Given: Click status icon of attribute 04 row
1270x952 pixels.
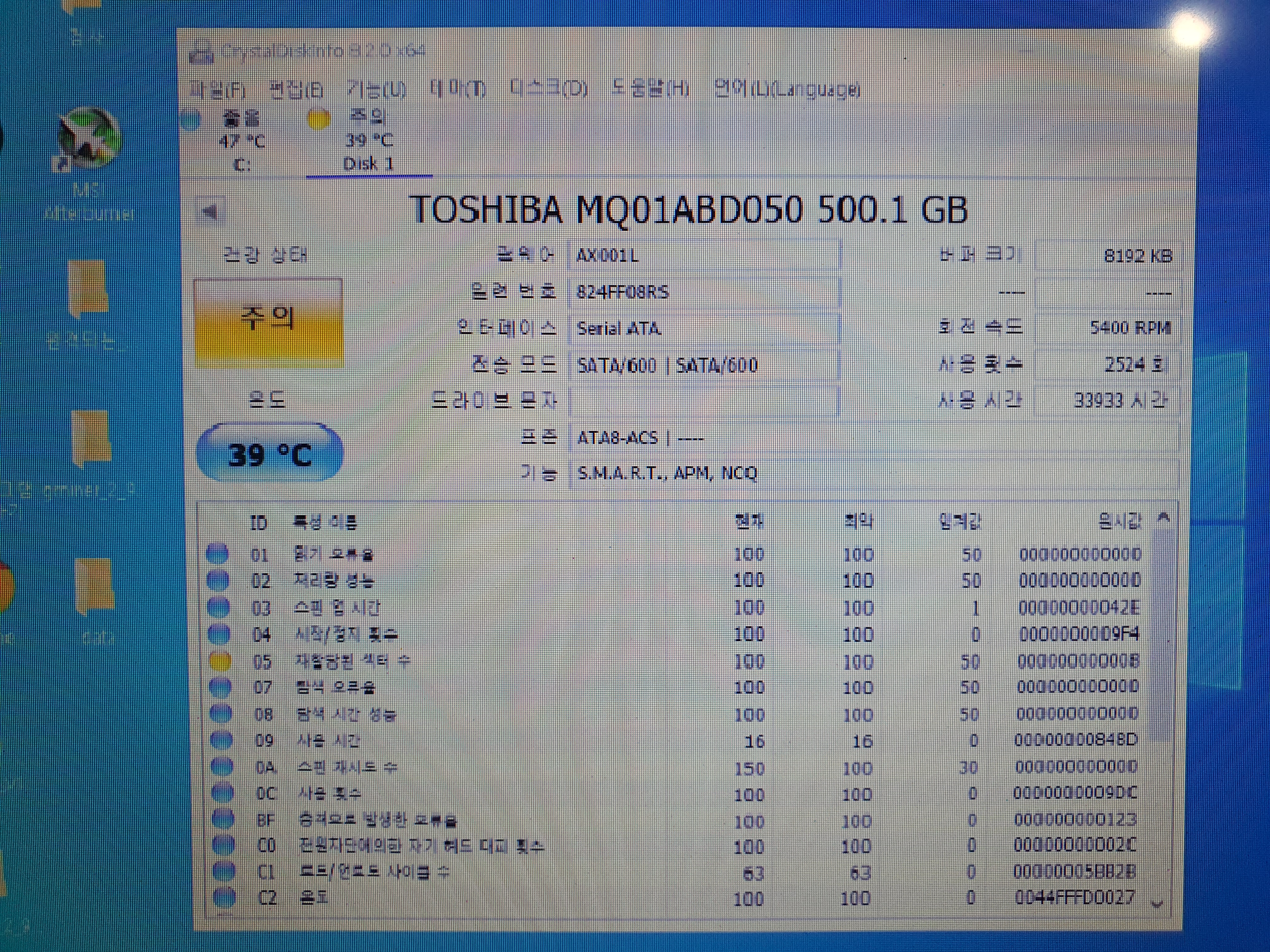Looking at the screenshot, I should click(220, 634).
